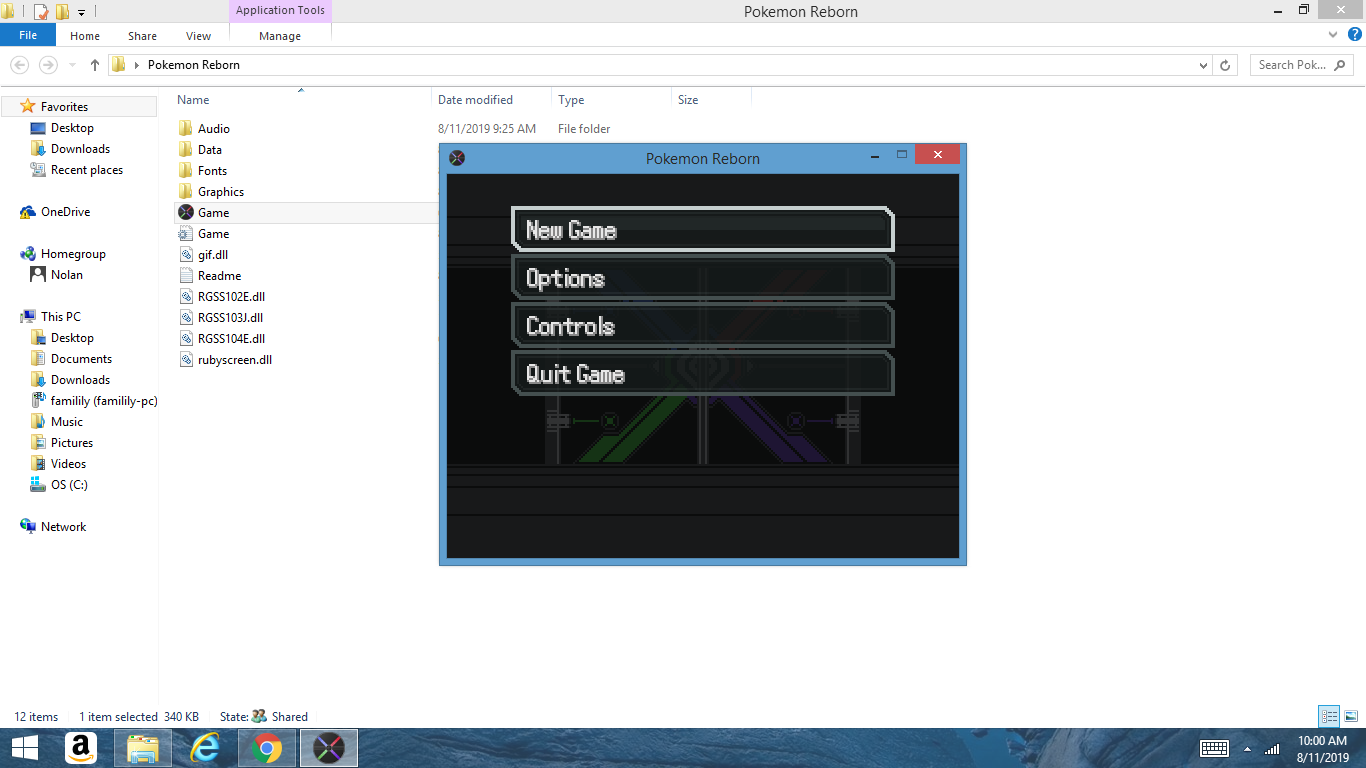Viewport: 1366px width, 768px height.
Task: Open the on-screen keyboard from the system tray
Action: pos(1214,748)
